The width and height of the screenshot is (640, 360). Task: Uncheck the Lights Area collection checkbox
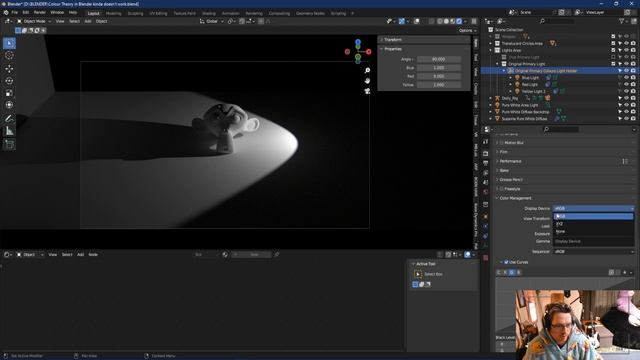(x=613, y=50)
